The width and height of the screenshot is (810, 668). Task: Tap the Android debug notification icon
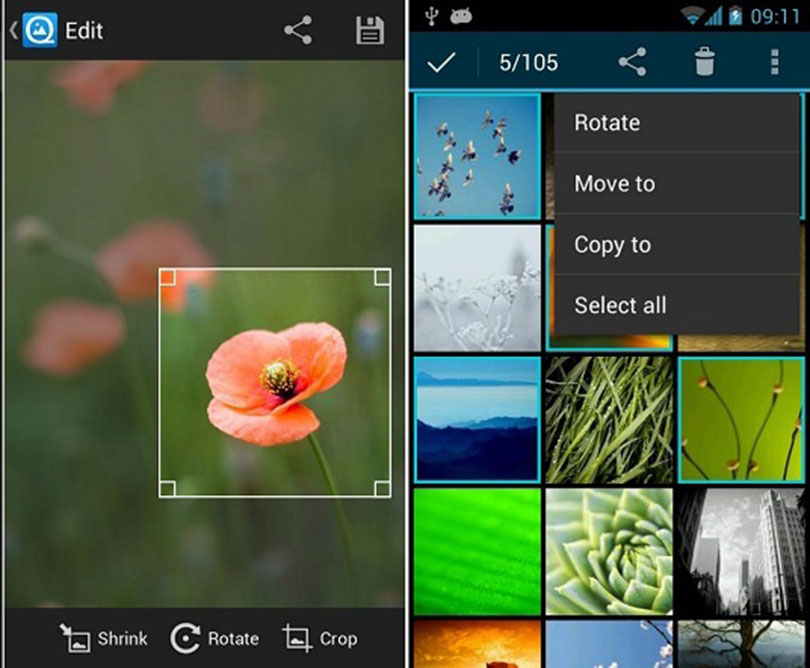[461, 17]
